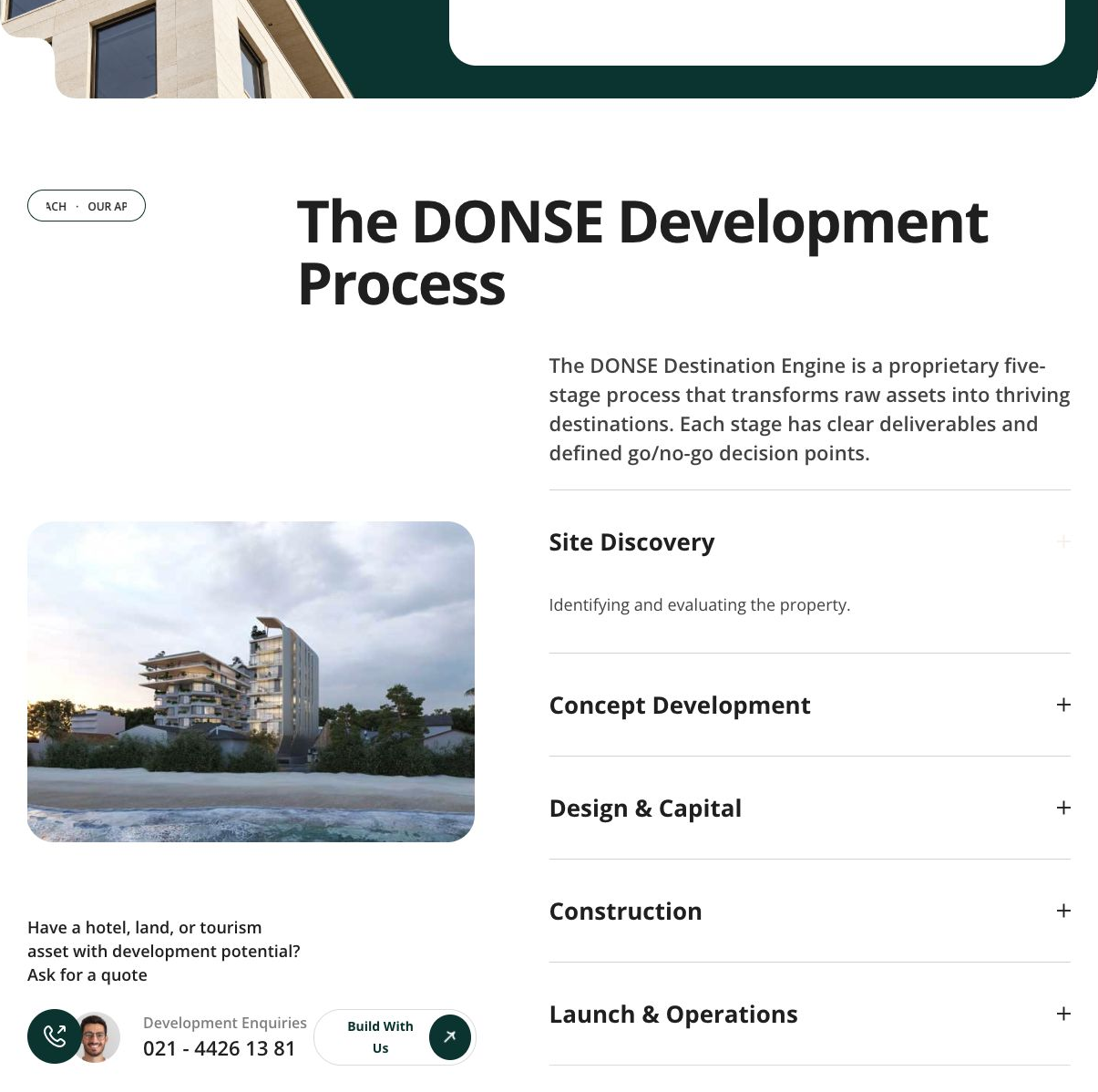Click plus icon beside Launch & Operations
The height and width of the screenshot is (1092, 1098).
pyautogui.click(x=1063, y=1014)
